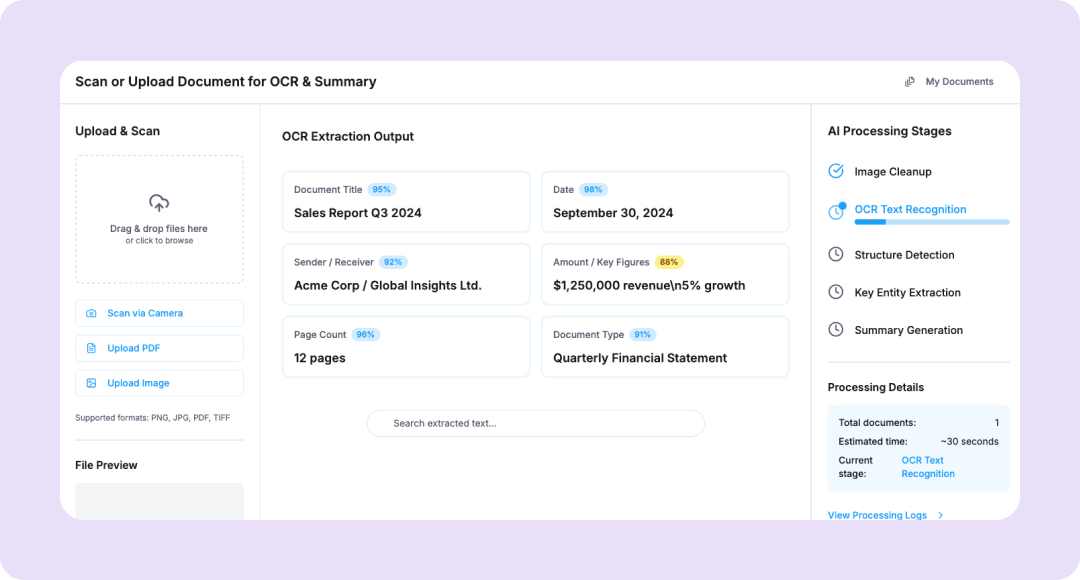Click the PDF file icon beside Upload PDF
This screenshot has height=580, width=1080.
point(91,348)
